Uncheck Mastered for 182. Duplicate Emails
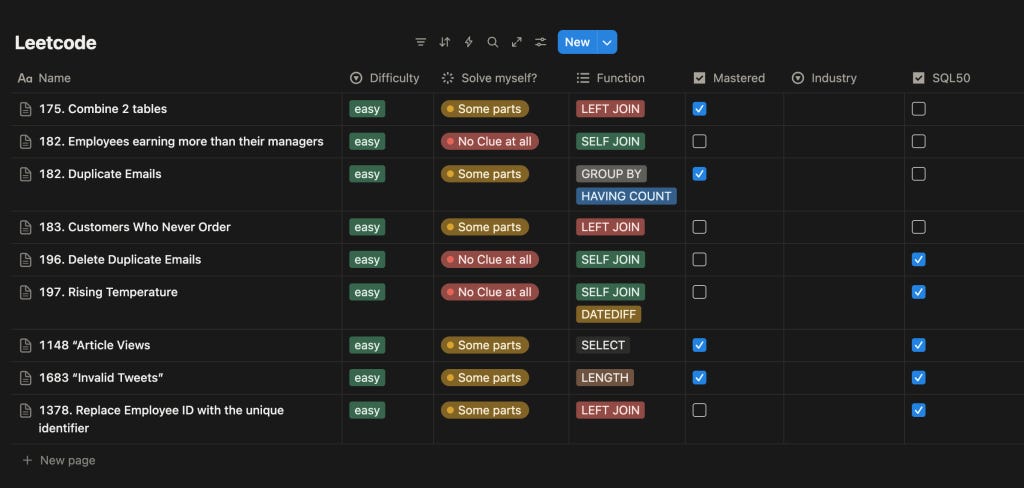 coord(699,174)
